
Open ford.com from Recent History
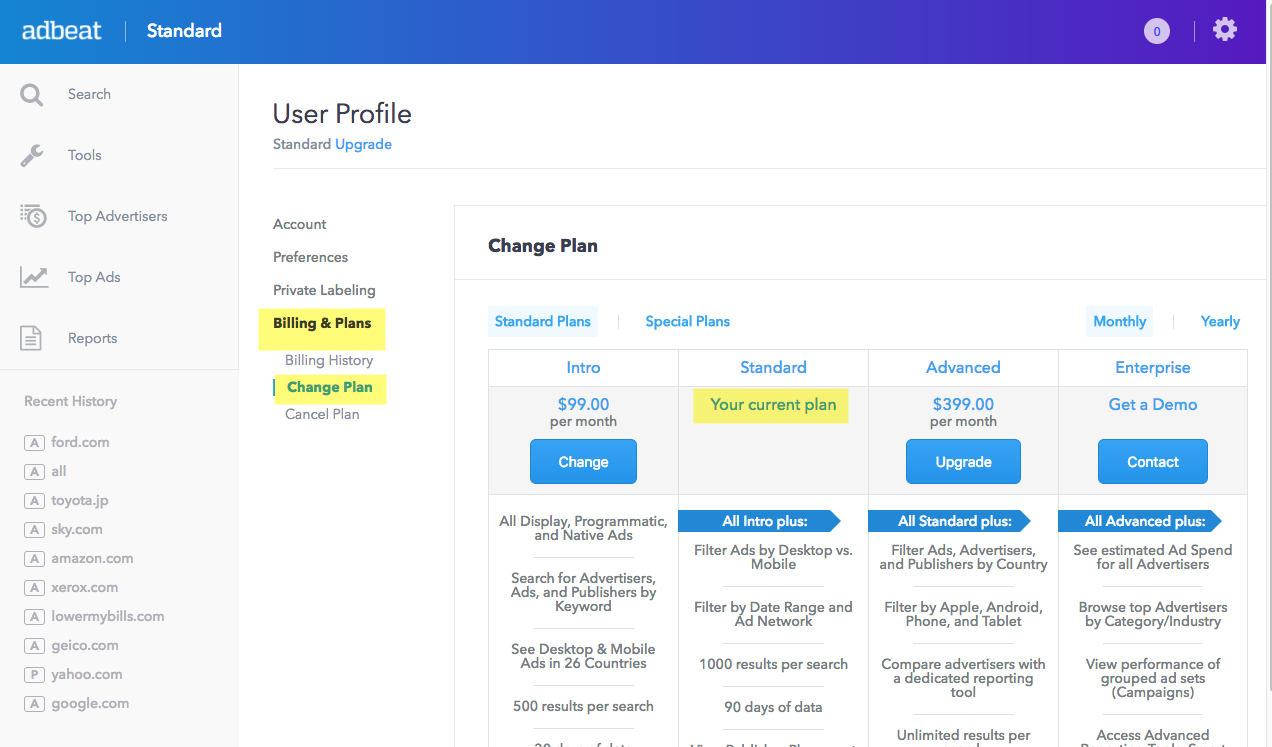click(x=80, y=442)
